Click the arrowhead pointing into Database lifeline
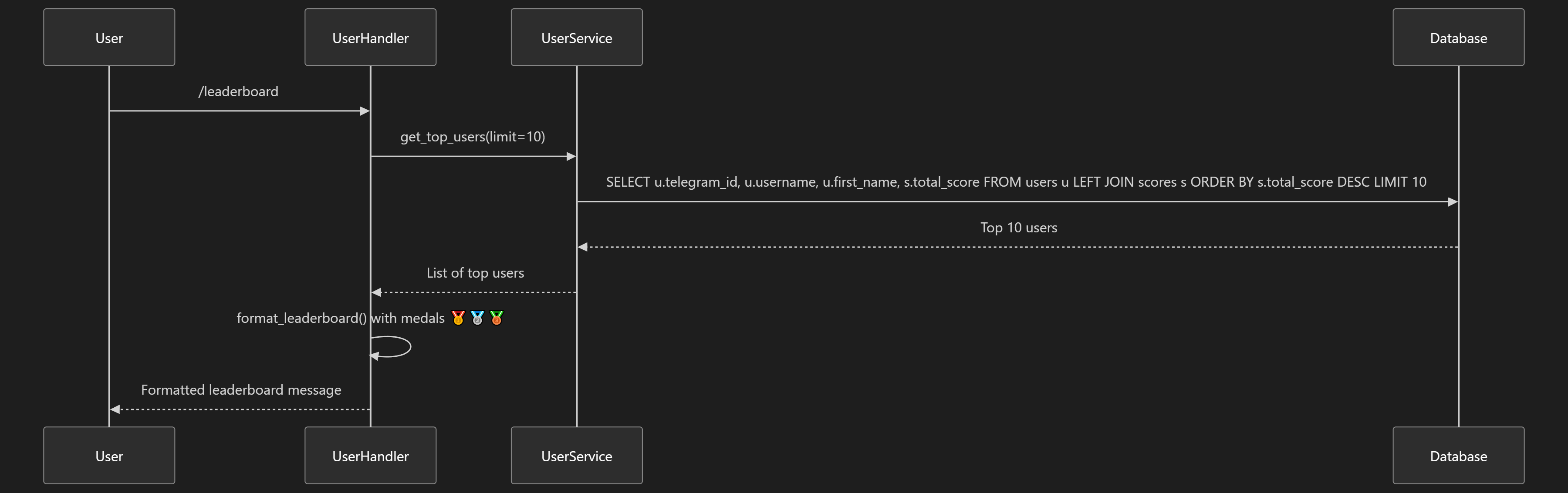The width and height of the screenshot is (1568, 493). (x=1453, y=202)
